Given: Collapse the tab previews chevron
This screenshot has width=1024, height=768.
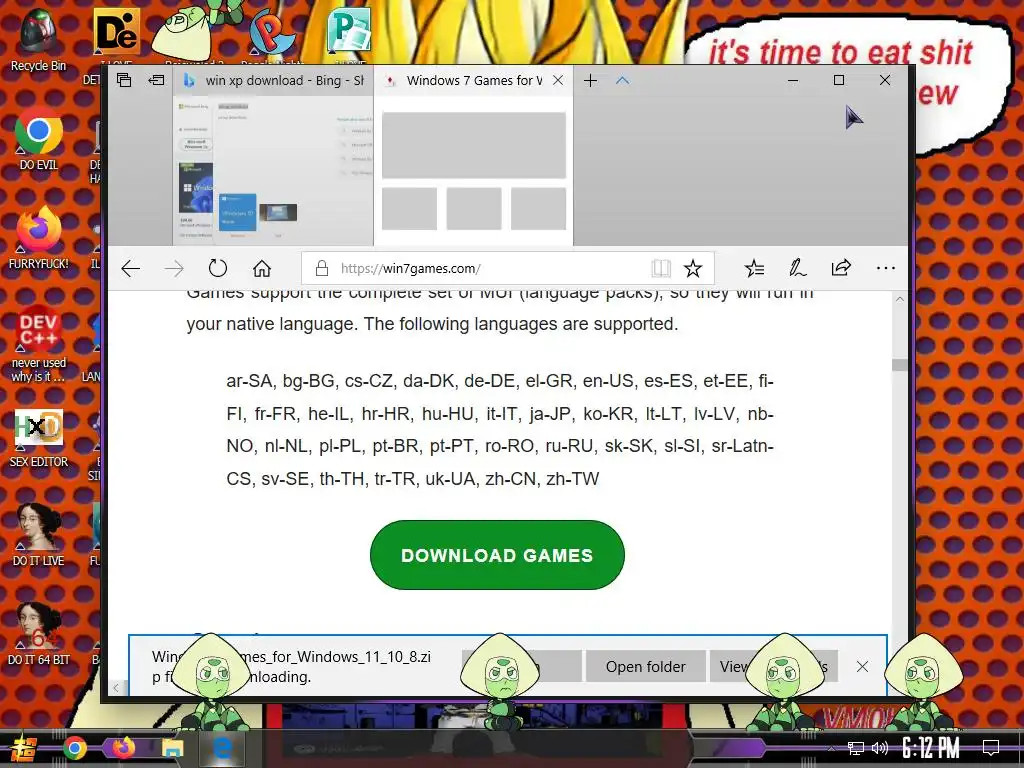Looking at the screenshot, I should coord(622,80).
